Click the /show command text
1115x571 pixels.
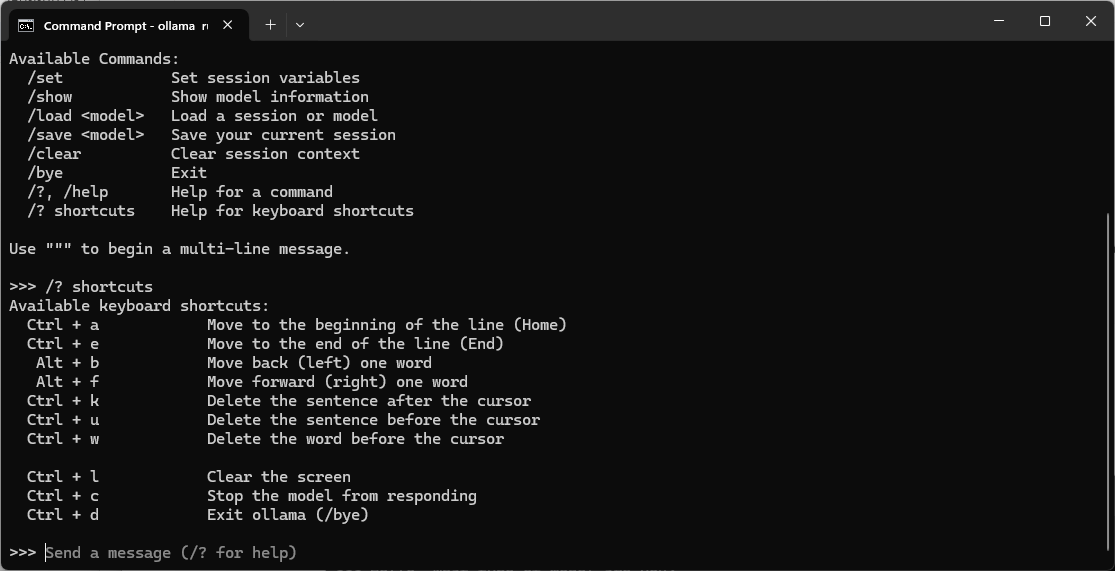[x=49, y=97]
